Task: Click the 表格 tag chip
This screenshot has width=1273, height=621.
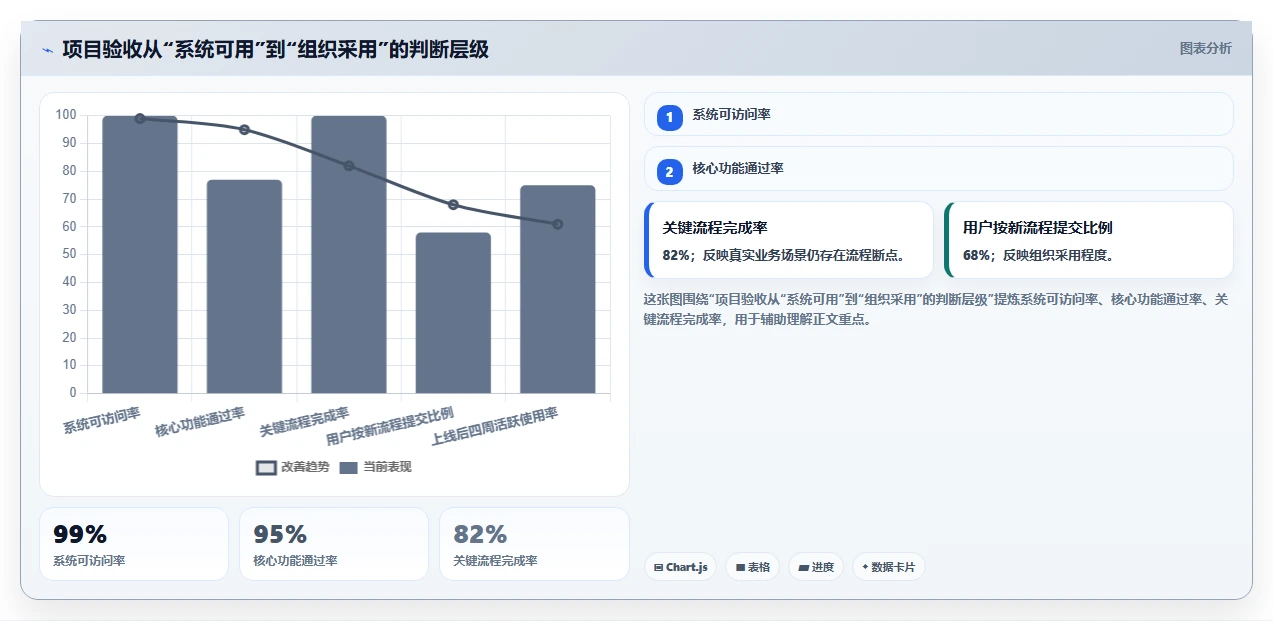Action: coord(752,567)
